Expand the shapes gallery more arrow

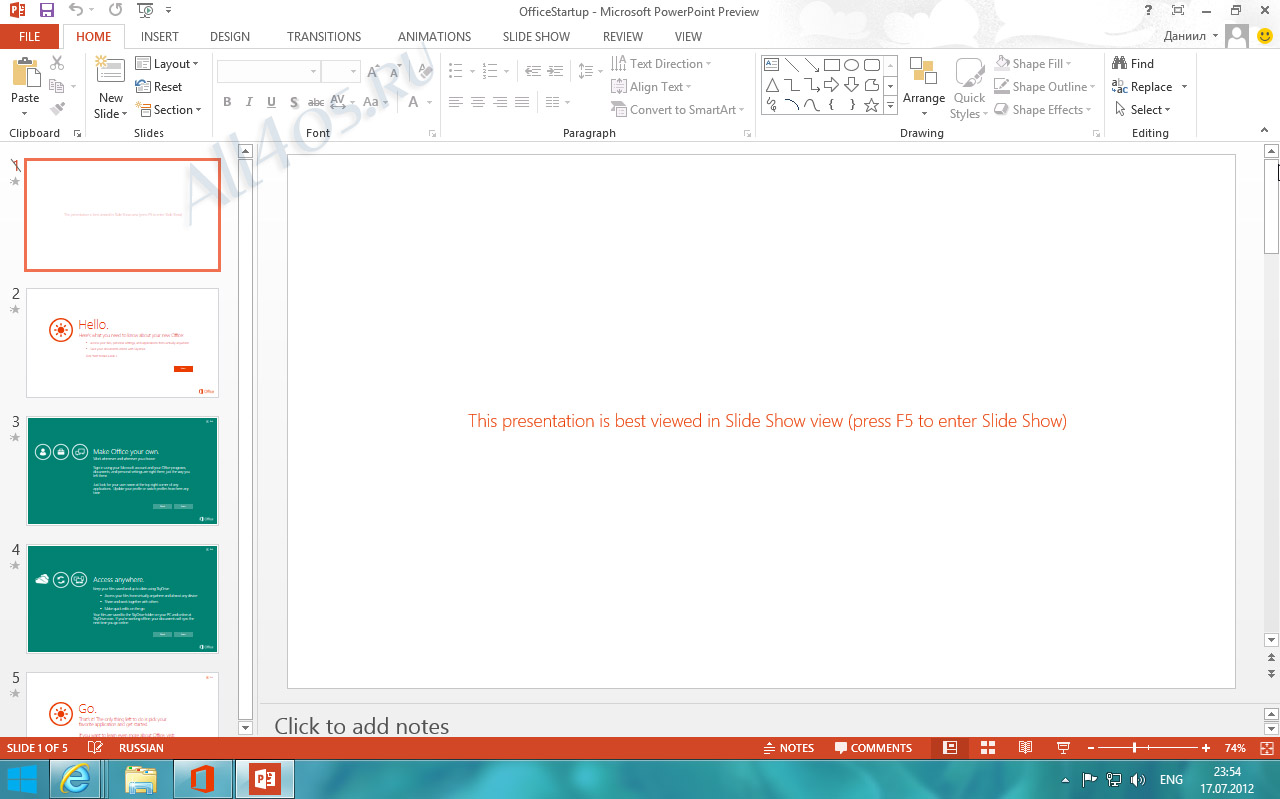[891, 105]
